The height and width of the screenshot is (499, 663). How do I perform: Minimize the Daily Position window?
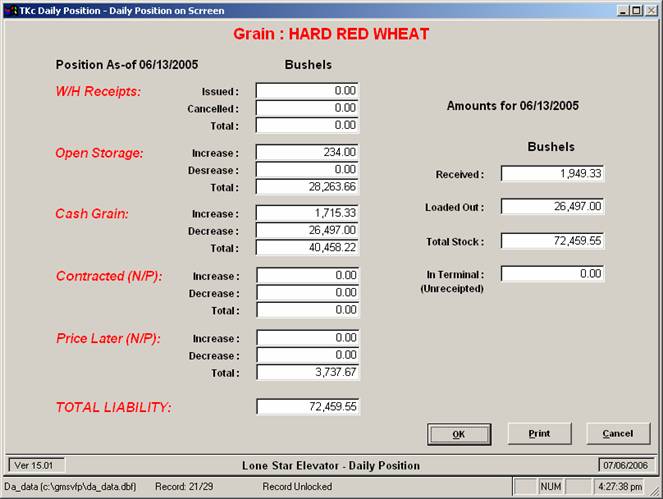(x=624, y=10)
